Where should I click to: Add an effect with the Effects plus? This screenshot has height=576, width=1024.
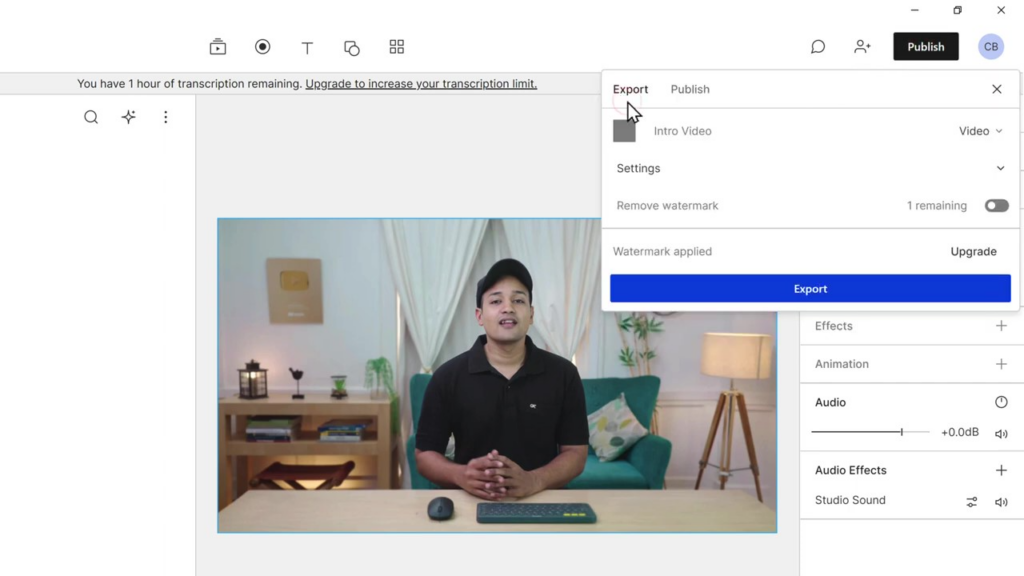tap(1001, 325)
